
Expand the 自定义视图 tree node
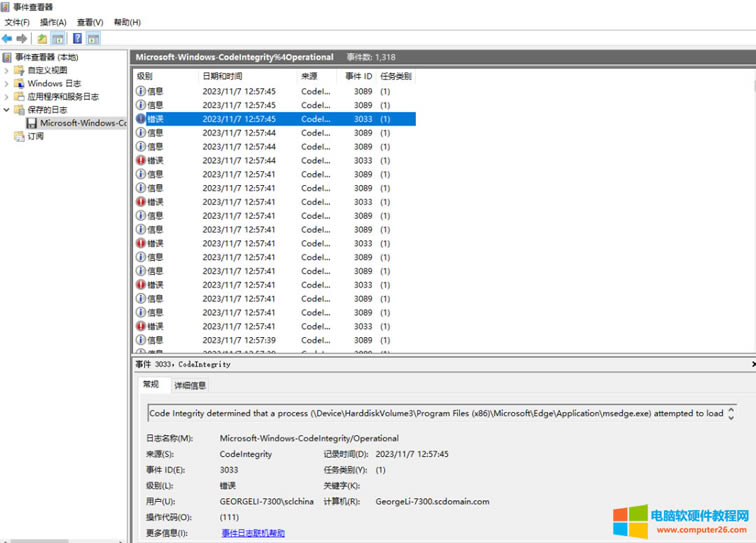(x=7, y=71)
